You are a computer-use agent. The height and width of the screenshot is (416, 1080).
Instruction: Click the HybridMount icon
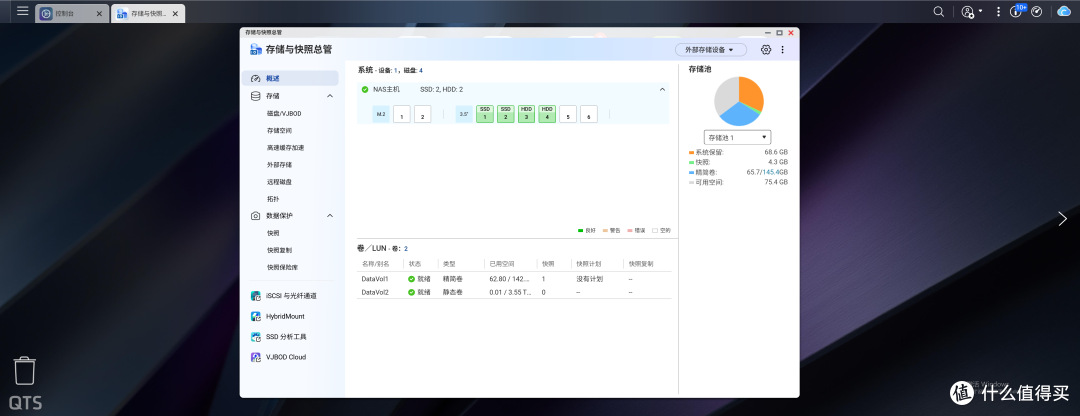[256, 316]
